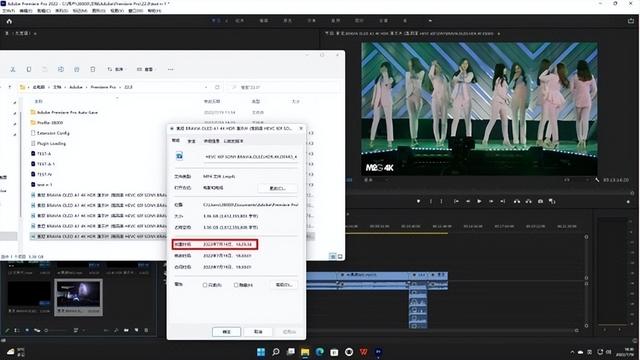Select the last tab in Properties dialog
The height and width of the screenshot is (360, 640).
click(234, 141)
